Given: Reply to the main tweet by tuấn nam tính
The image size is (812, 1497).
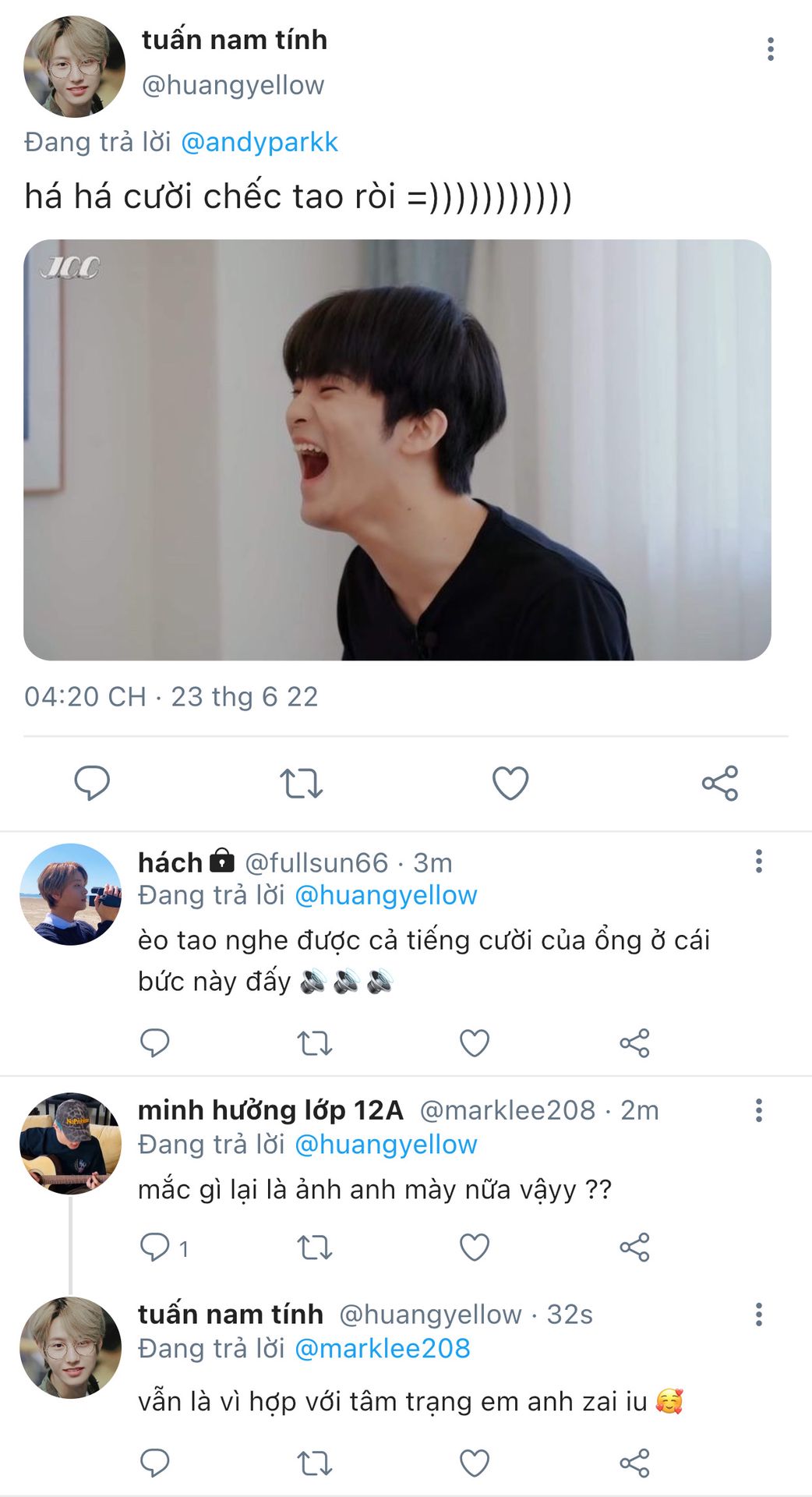Looking at the screenshot, I should pos(92,783).
